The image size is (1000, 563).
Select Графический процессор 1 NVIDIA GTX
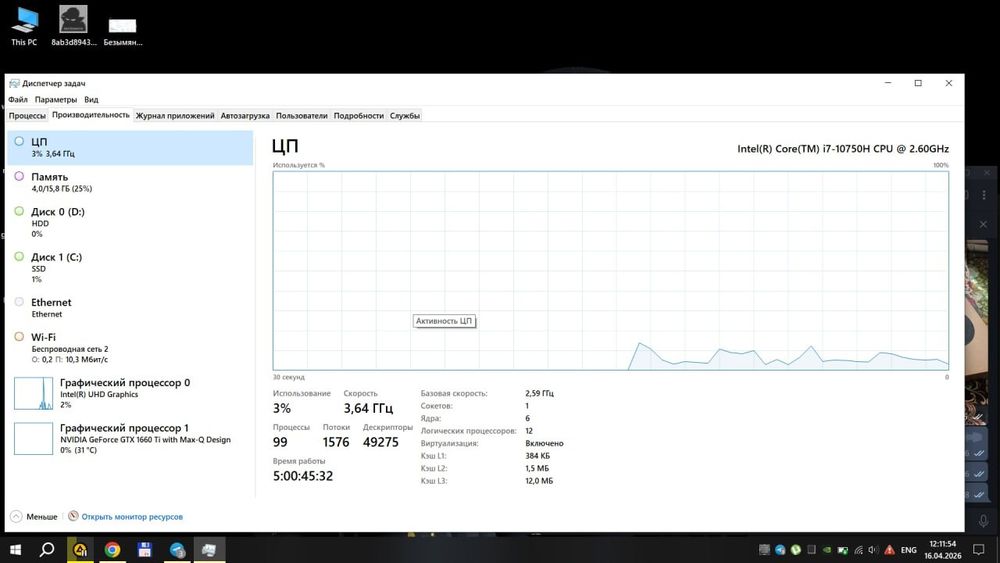[x=130, y=439]
